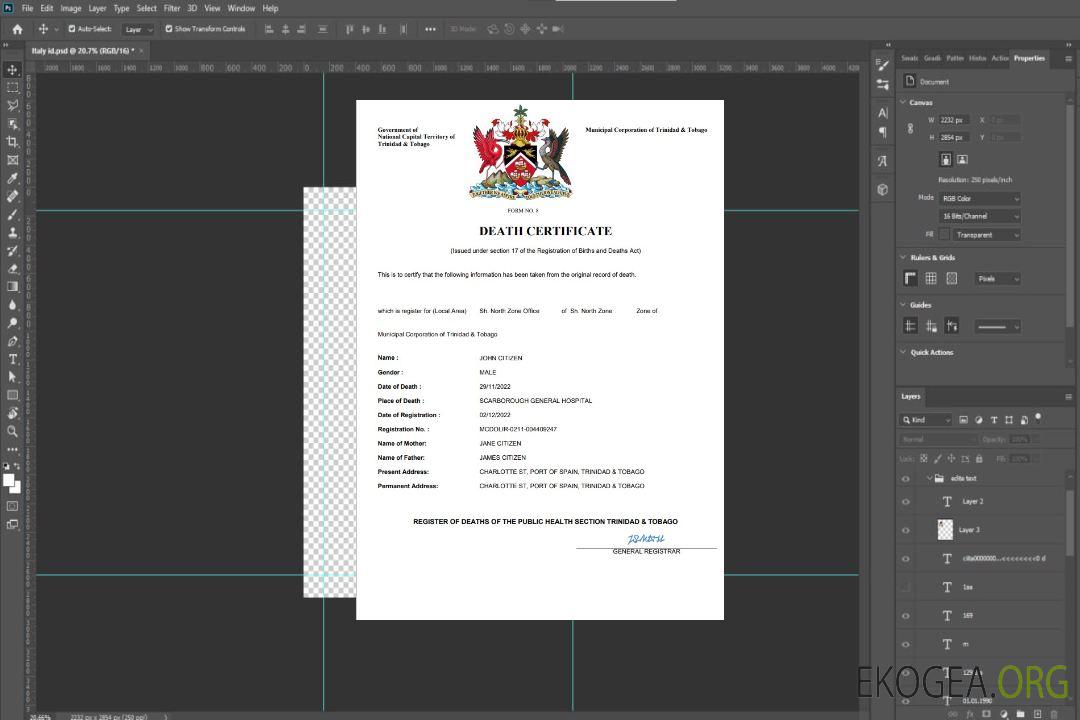Hide Layer 2 using its eye icon
Image resolution: width=1080 pixels, height=720 pixels.
pyautogui.click(x=906, y=502)
